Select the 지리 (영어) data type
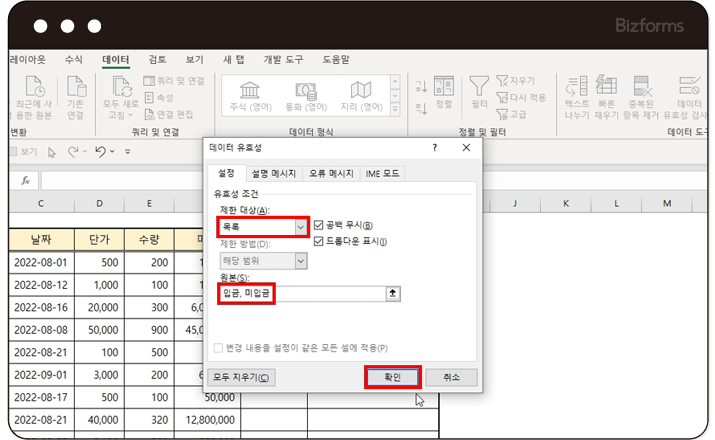The width and height of the screenshot is (715, 440). tap(361, 96)
